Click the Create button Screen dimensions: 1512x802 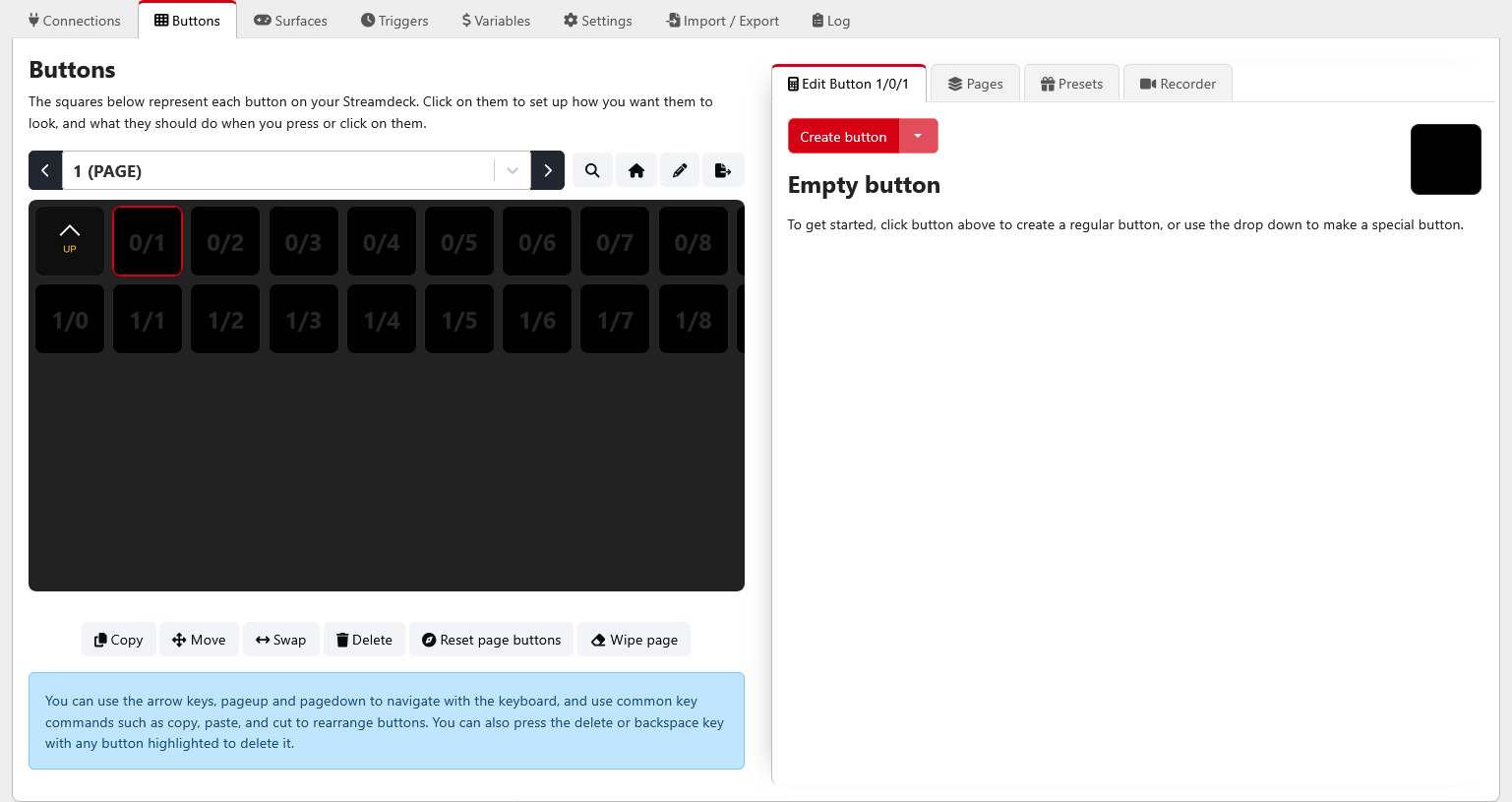(x=843, y=137)
